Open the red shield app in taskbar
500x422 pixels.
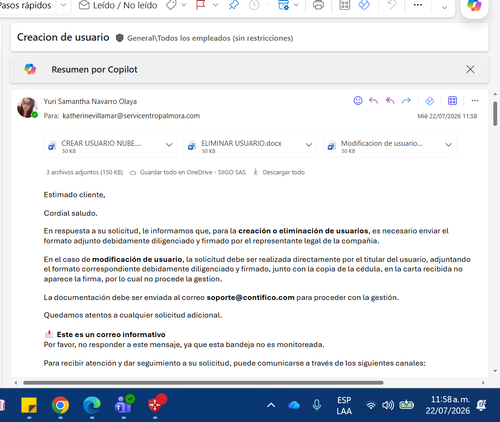pos(156,404)
